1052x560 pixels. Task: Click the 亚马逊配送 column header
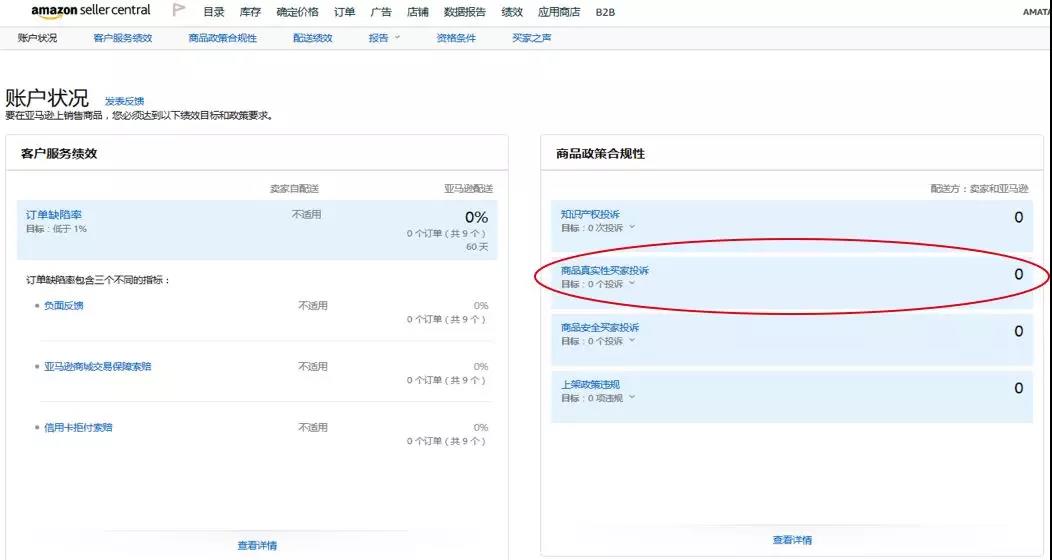tap(468, 189)
